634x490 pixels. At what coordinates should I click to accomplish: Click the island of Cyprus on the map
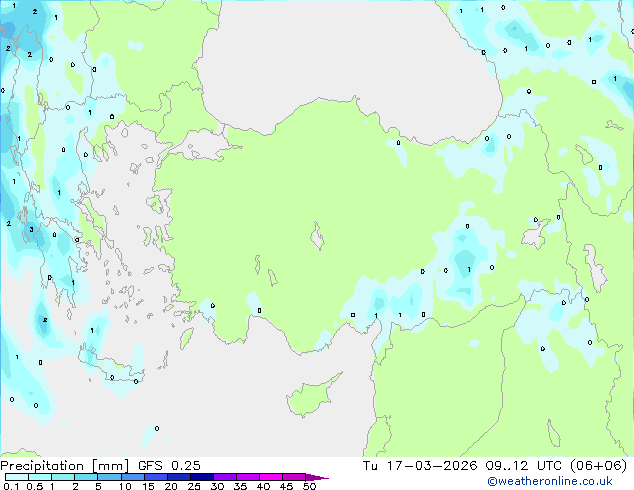[311, 396]
